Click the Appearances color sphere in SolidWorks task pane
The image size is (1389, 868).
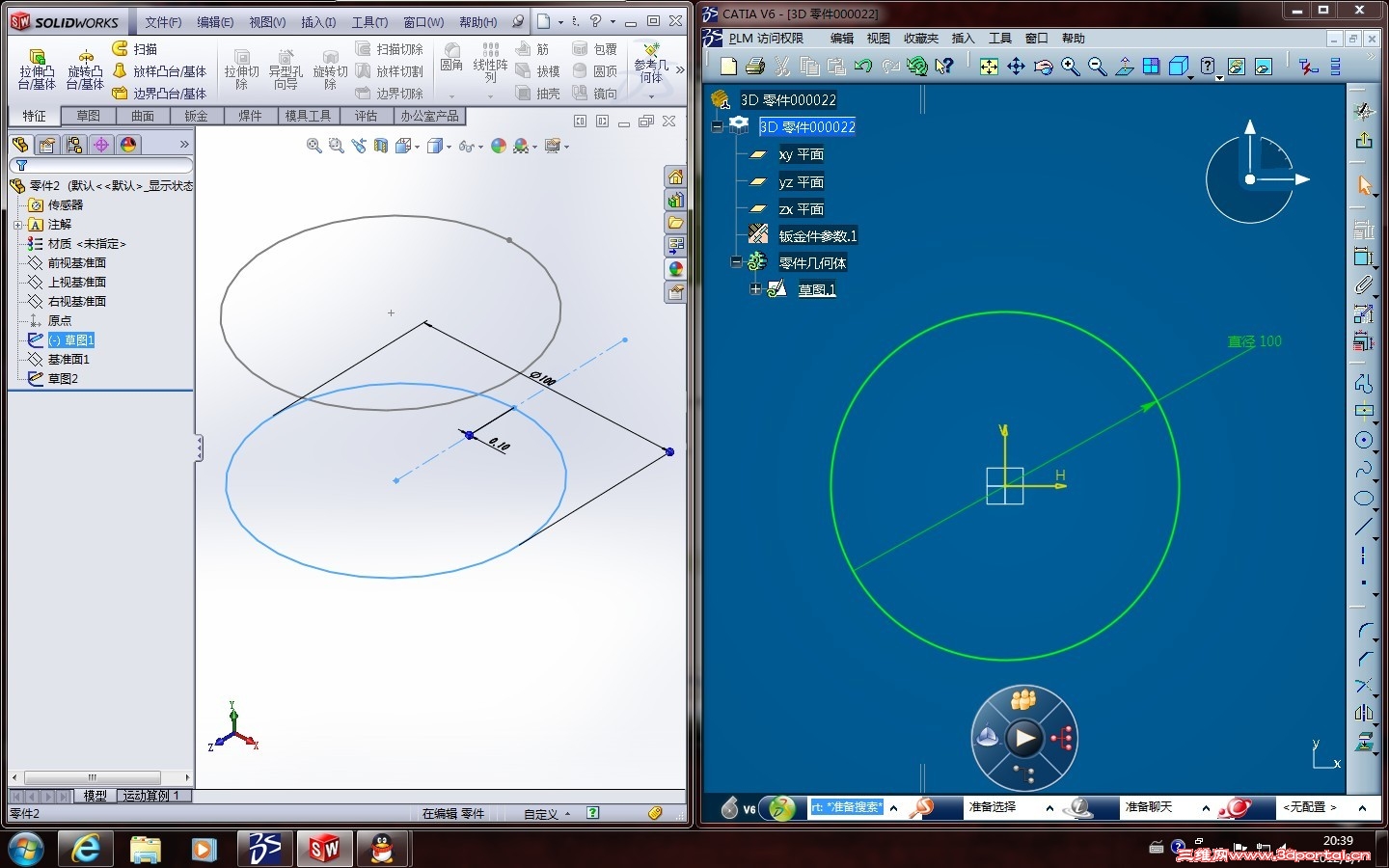coord(675,269)
